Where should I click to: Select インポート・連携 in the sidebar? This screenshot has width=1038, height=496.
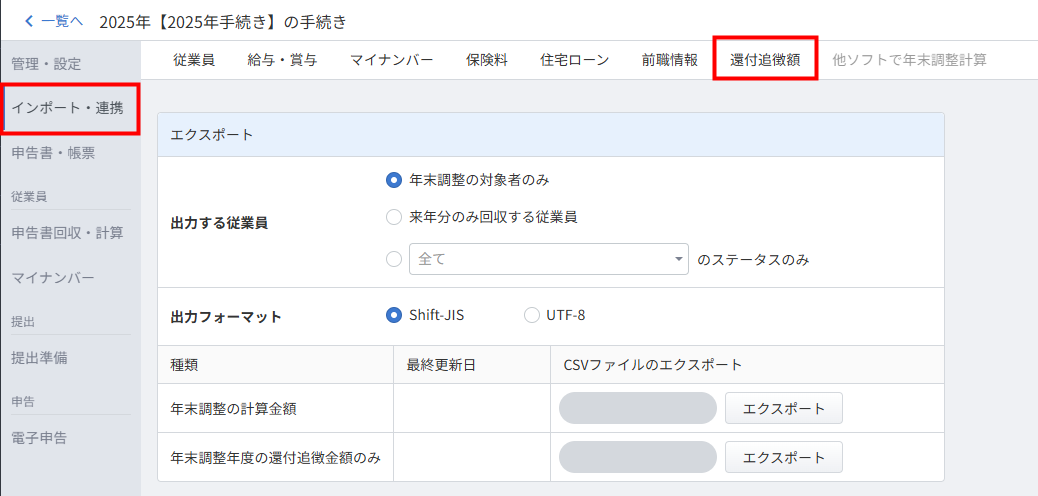click(68, 108)
